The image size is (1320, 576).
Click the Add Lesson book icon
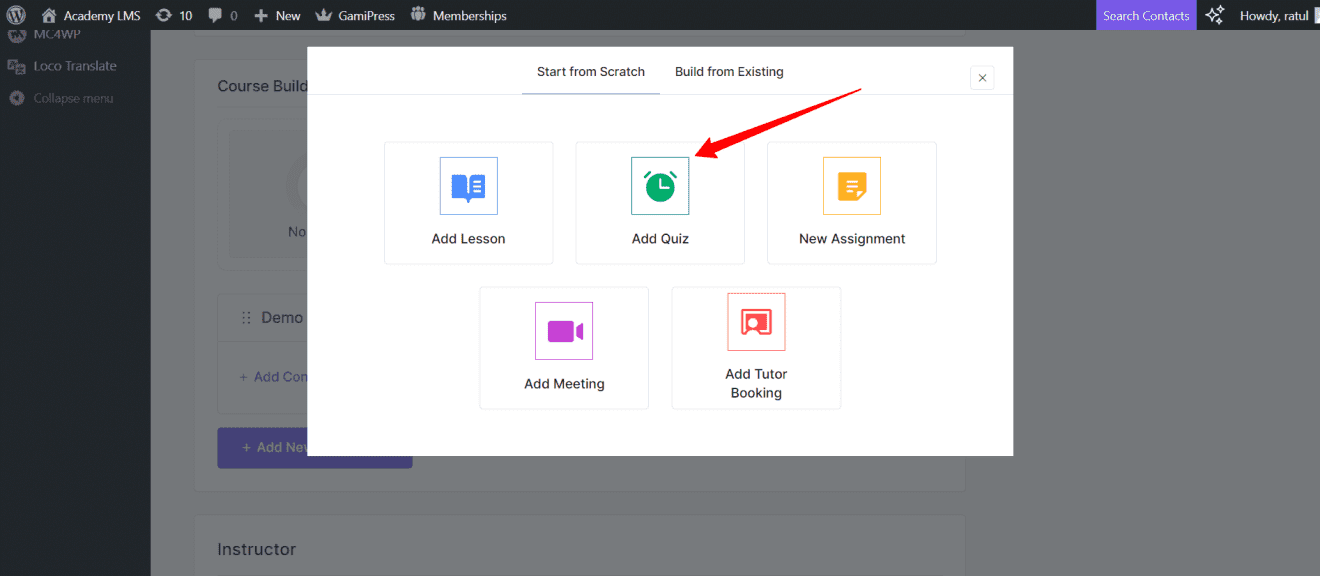click(468, 186)
